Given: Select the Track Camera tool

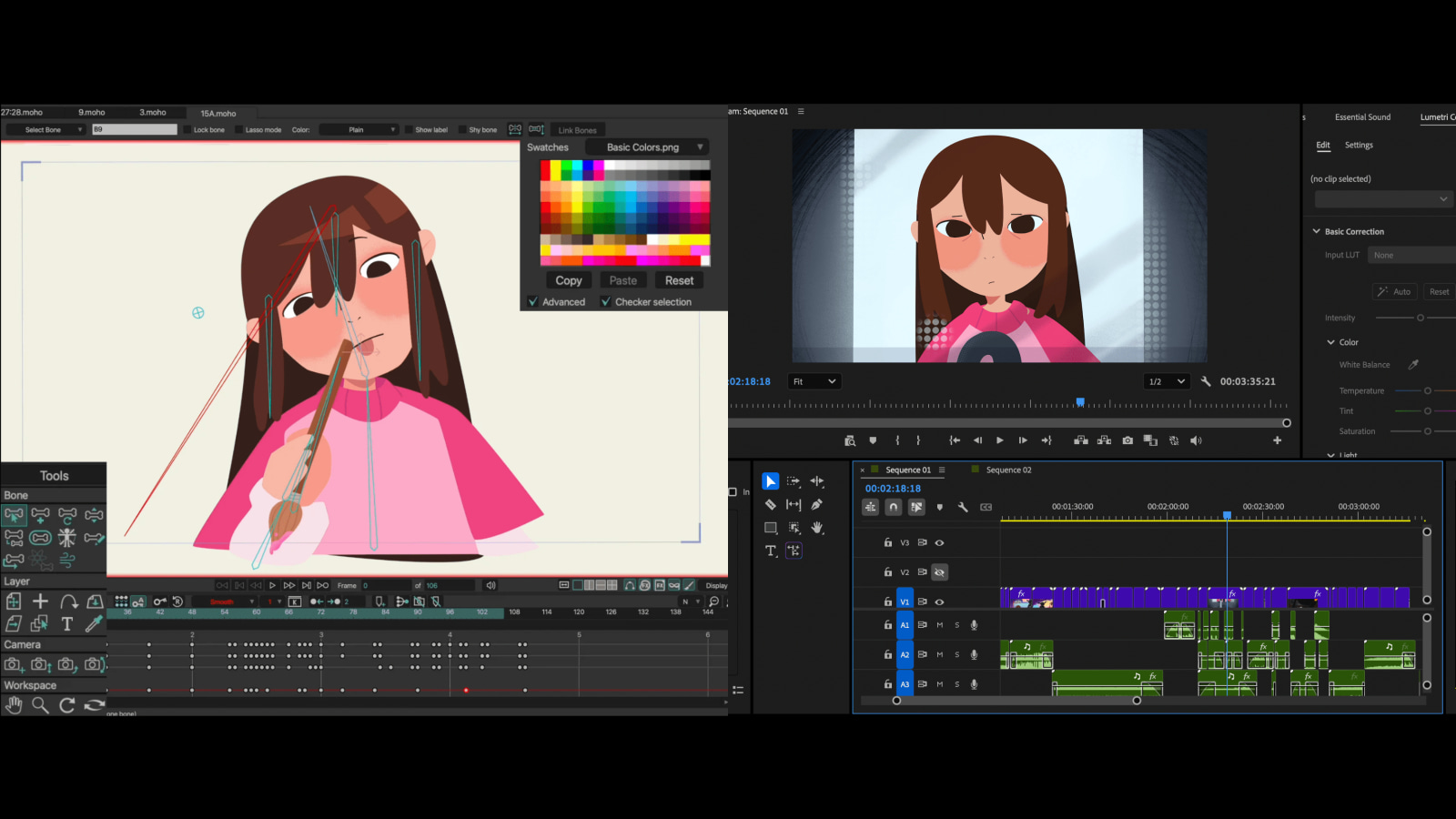Looking at the screenshot, I should [x=14, y=664].
